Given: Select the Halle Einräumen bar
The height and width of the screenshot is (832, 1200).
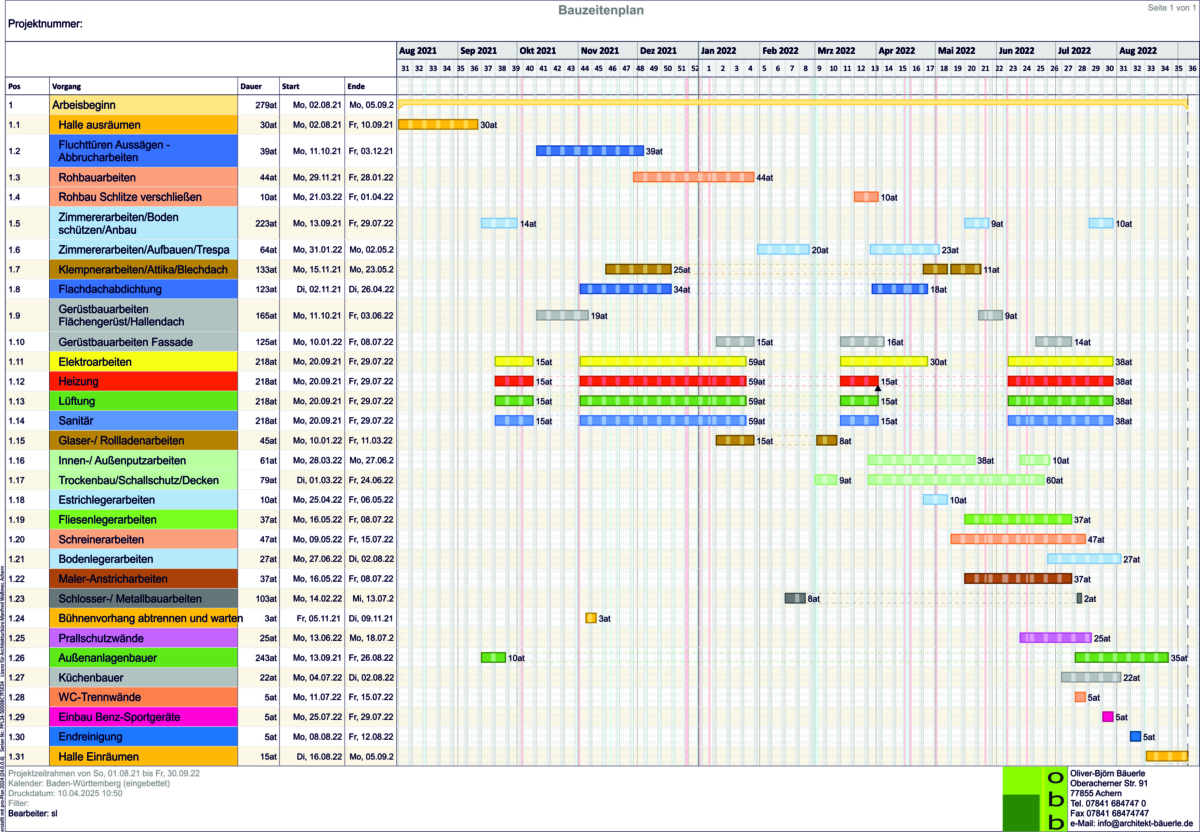Looking at the screenshot, I should click(1167, 756).
